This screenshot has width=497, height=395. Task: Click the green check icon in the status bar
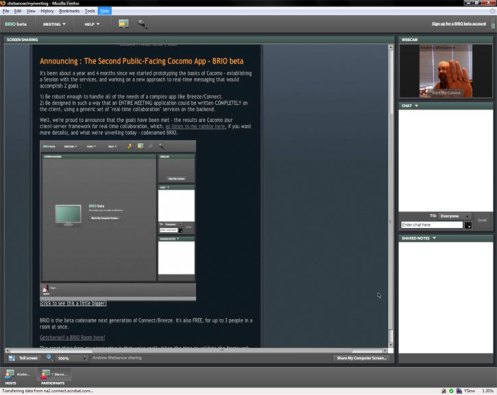pyautogui.click(x=451, y=391)
